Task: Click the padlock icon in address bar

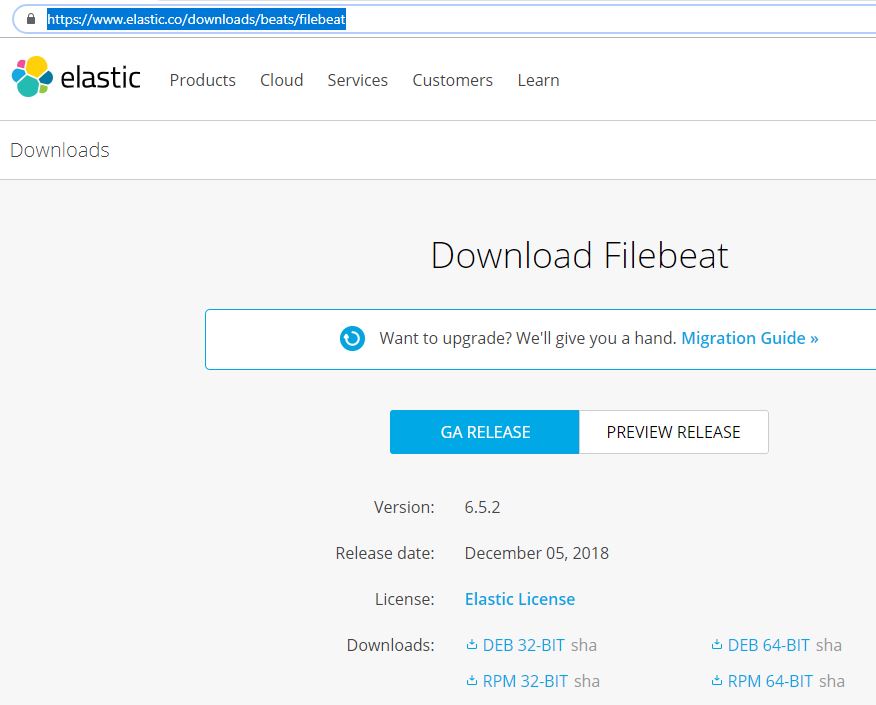Action: 31,20
